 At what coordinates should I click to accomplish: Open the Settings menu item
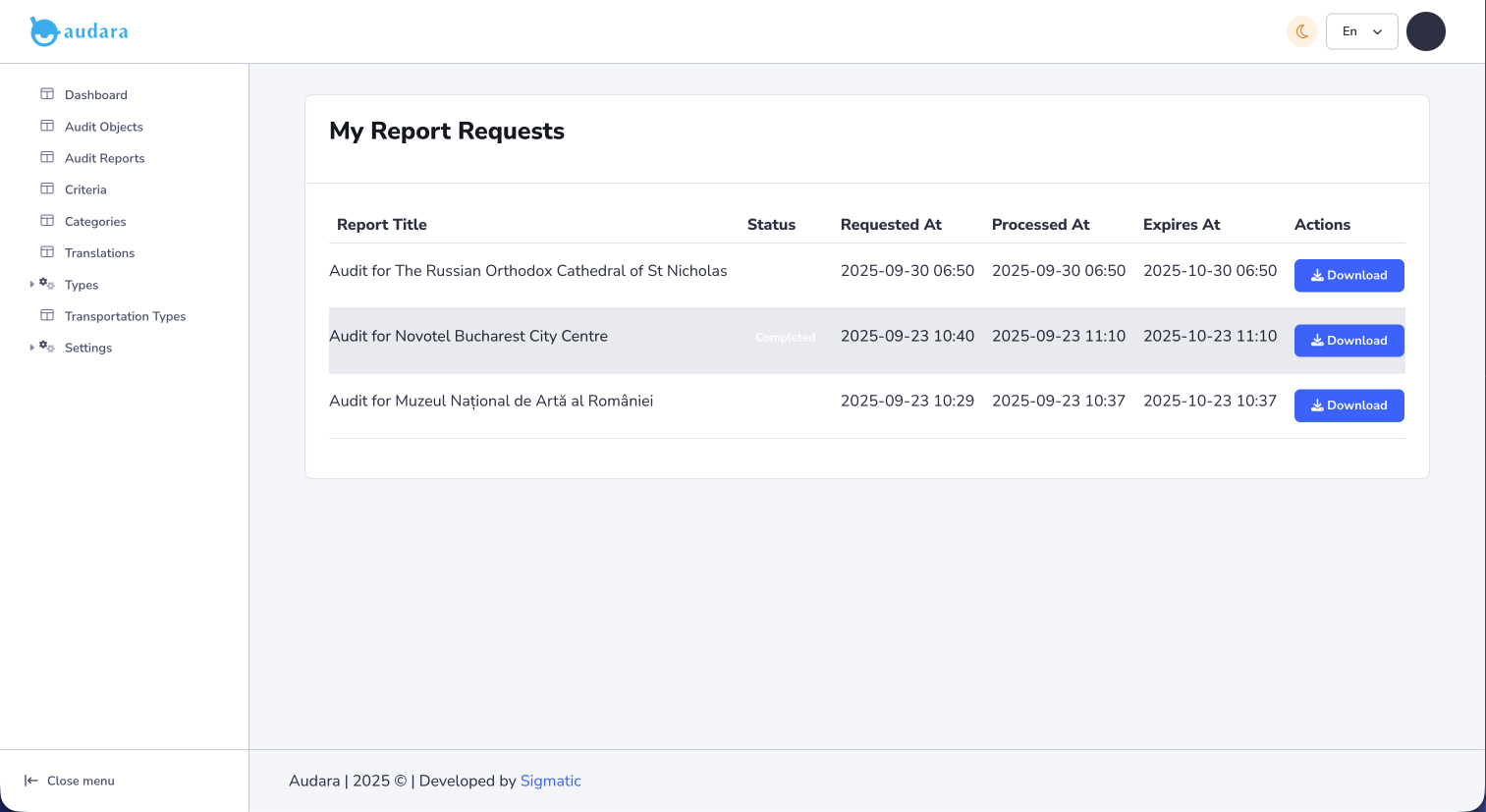click(x=88, y=348)
